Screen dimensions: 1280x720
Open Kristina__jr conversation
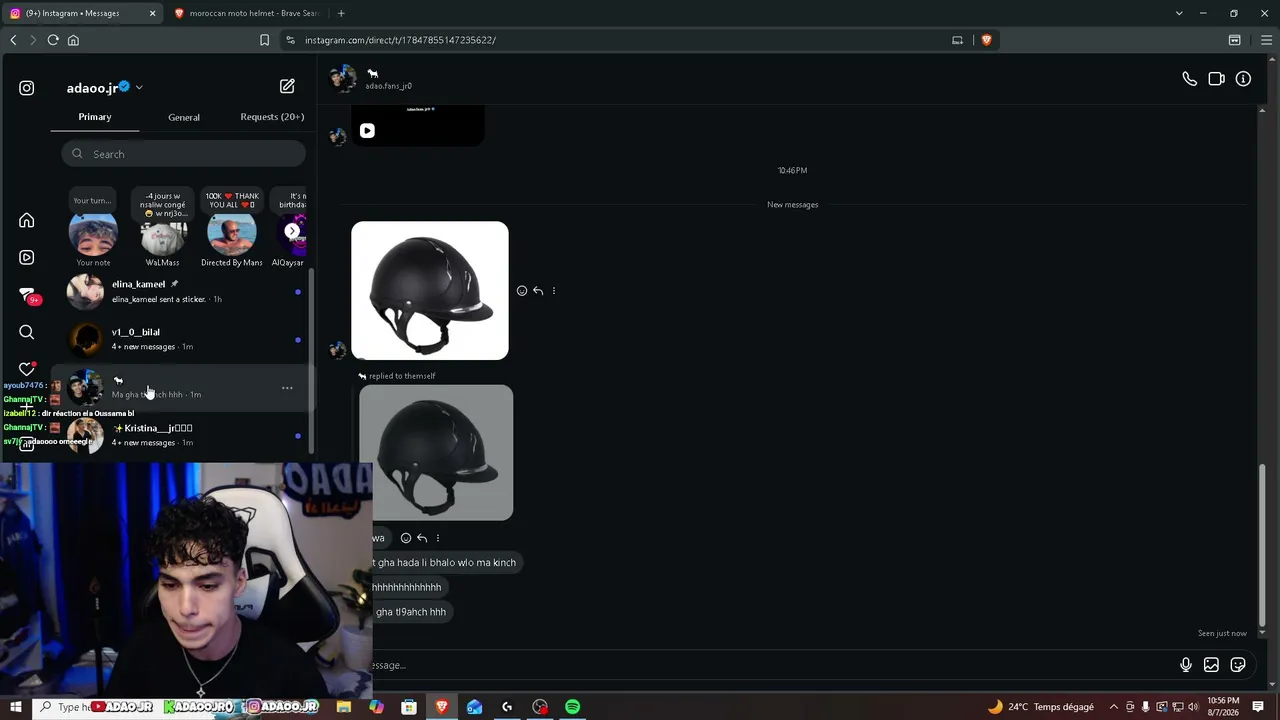click(184, 435)
